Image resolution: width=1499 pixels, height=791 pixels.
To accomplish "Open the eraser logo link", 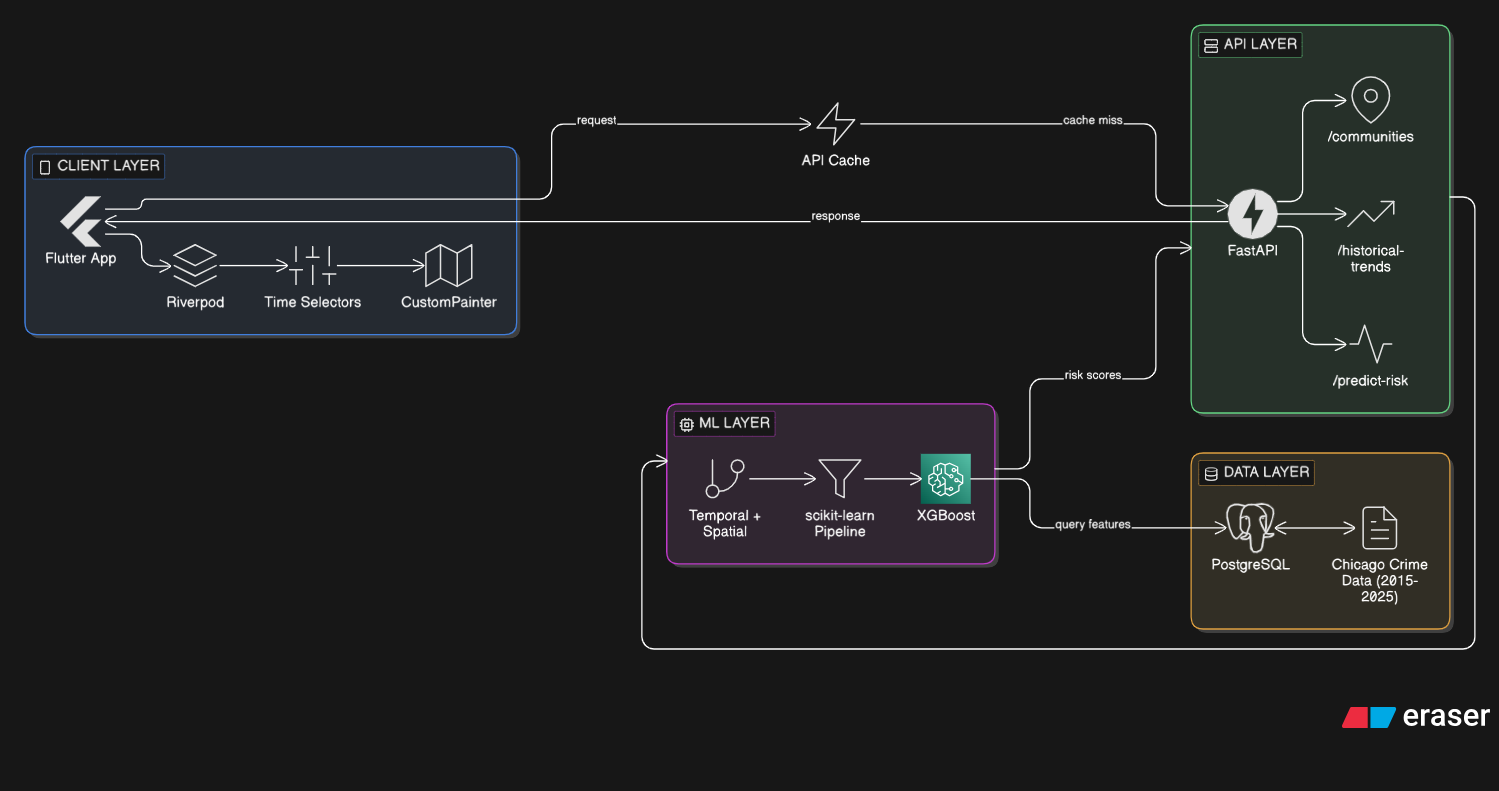I will pos(1416,716).
